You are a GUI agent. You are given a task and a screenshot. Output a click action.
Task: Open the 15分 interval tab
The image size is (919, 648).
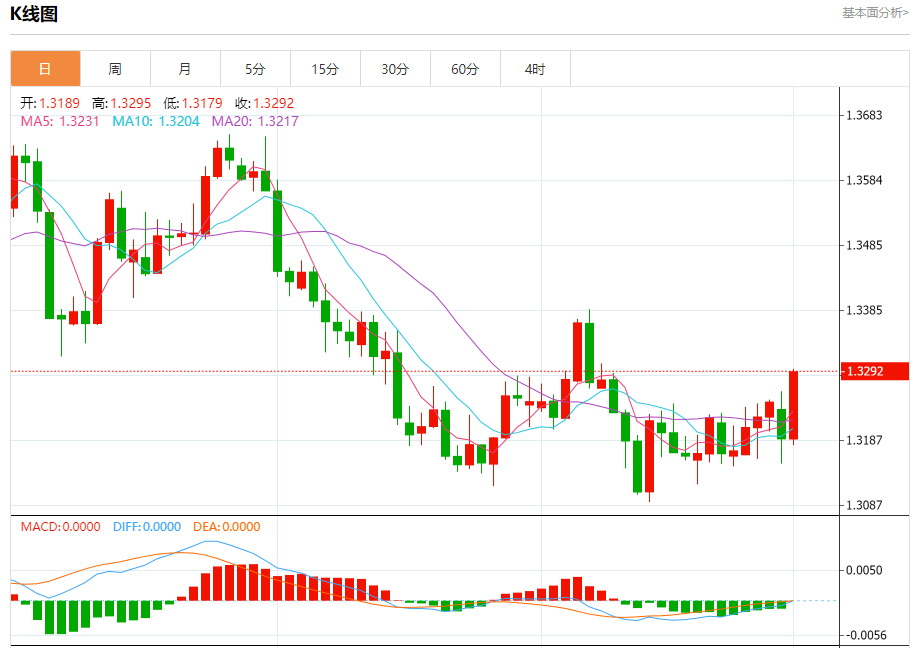tap(325, 69)
